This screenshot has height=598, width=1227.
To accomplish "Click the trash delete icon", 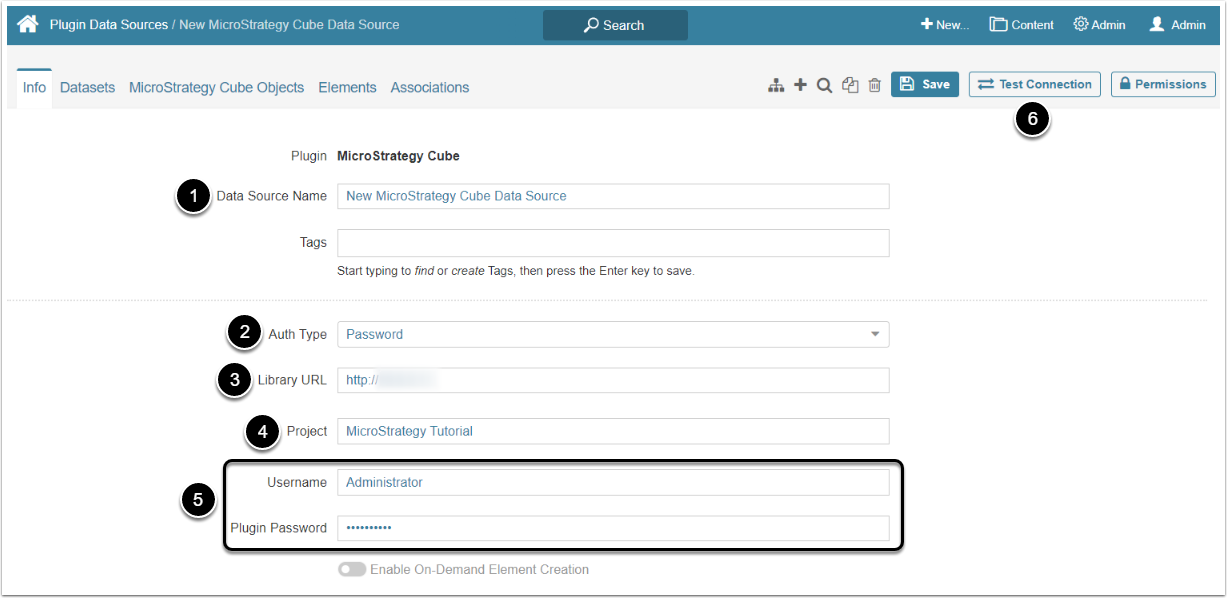I will (874, 86).
